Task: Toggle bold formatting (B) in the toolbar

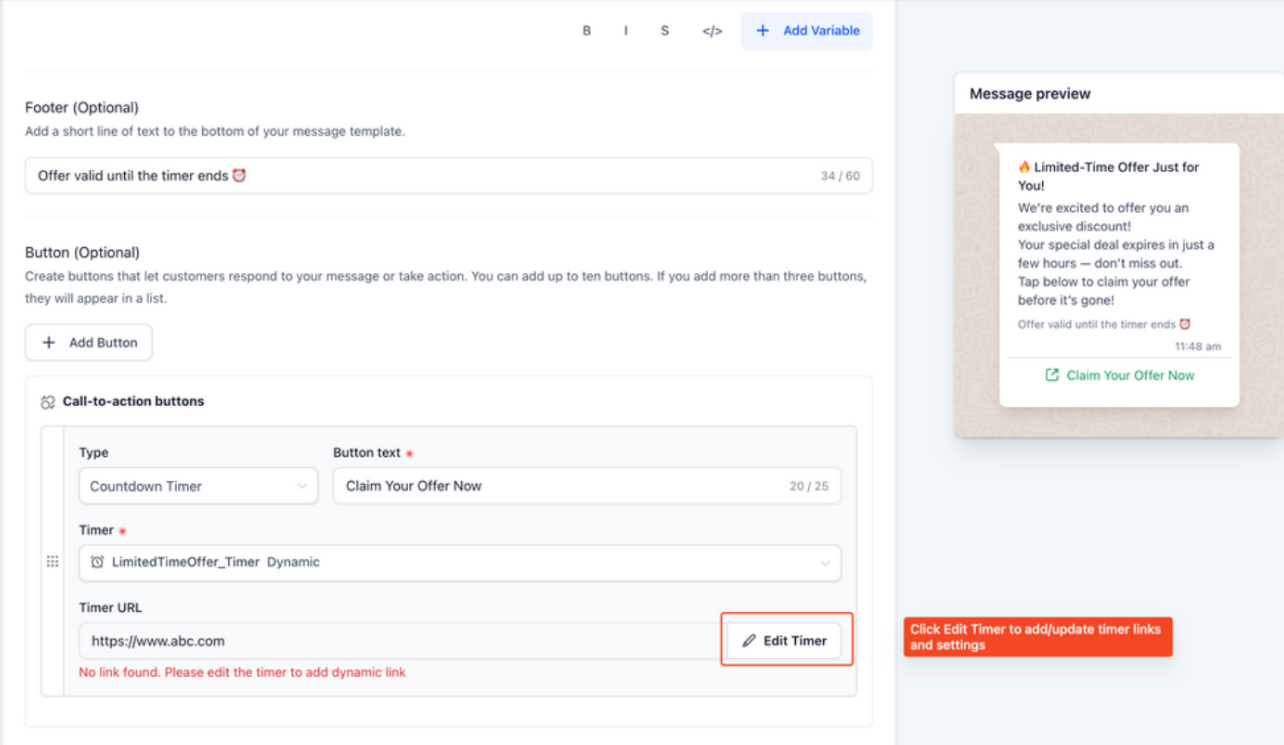Action: pyautogui.click(x=586, y=31)
